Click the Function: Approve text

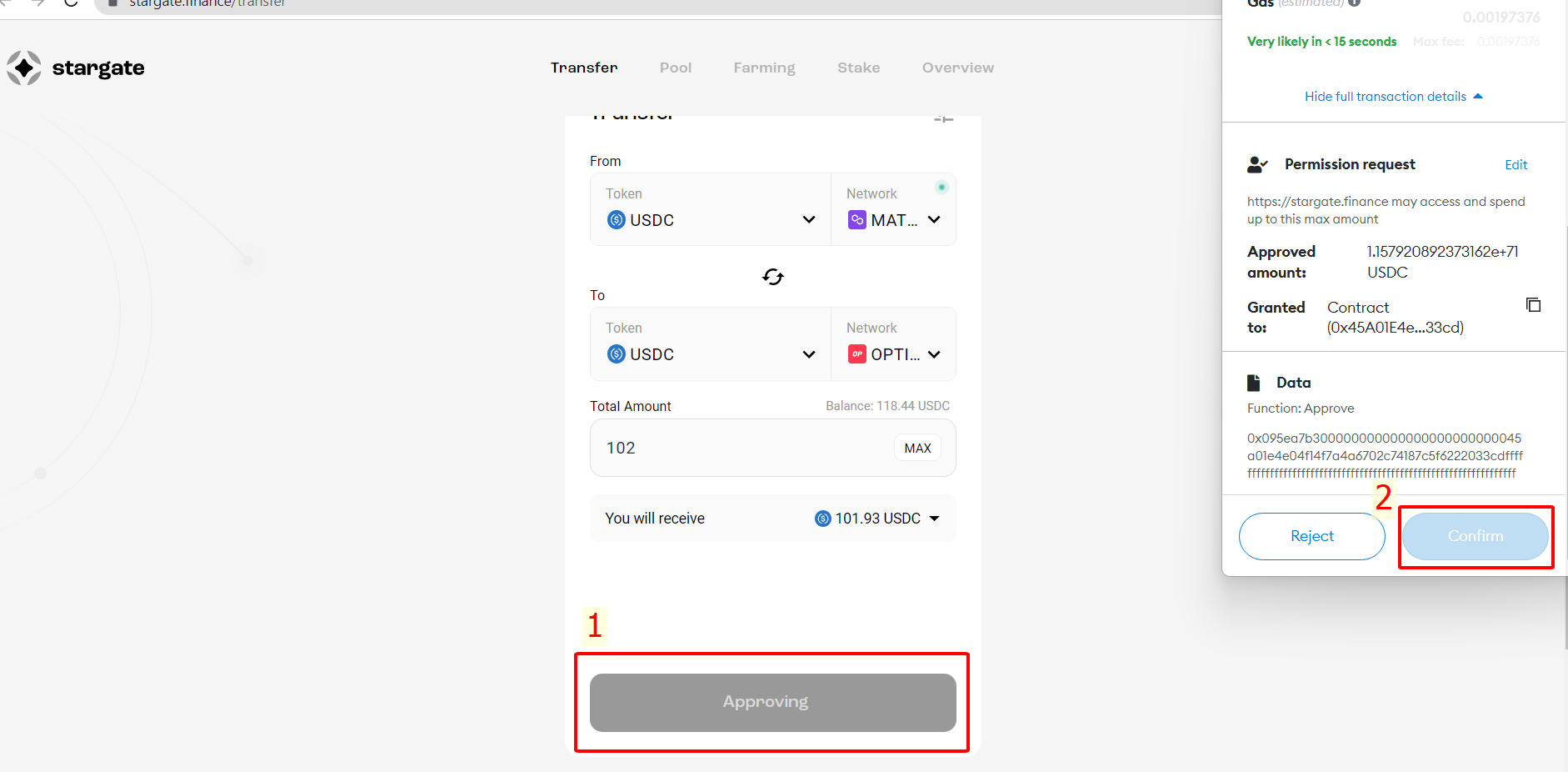point(1300,409)
